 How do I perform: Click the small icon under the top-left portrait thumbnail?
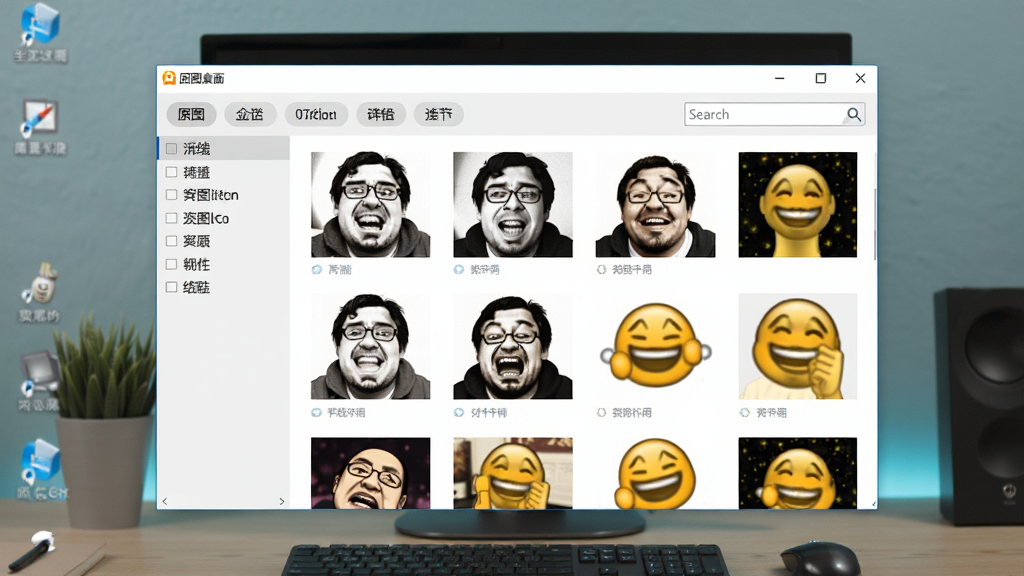[317, 270]
